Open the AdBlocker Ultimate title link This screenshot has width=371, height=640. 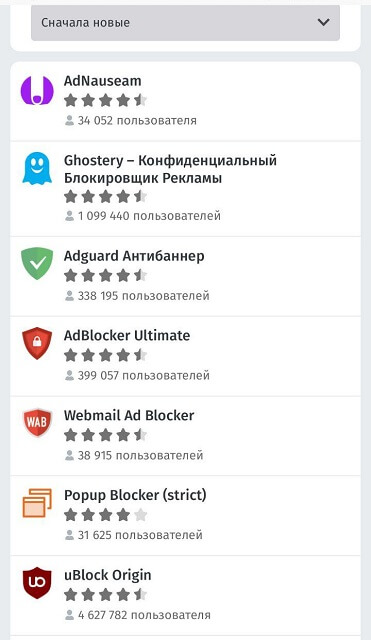pos(127,336)
